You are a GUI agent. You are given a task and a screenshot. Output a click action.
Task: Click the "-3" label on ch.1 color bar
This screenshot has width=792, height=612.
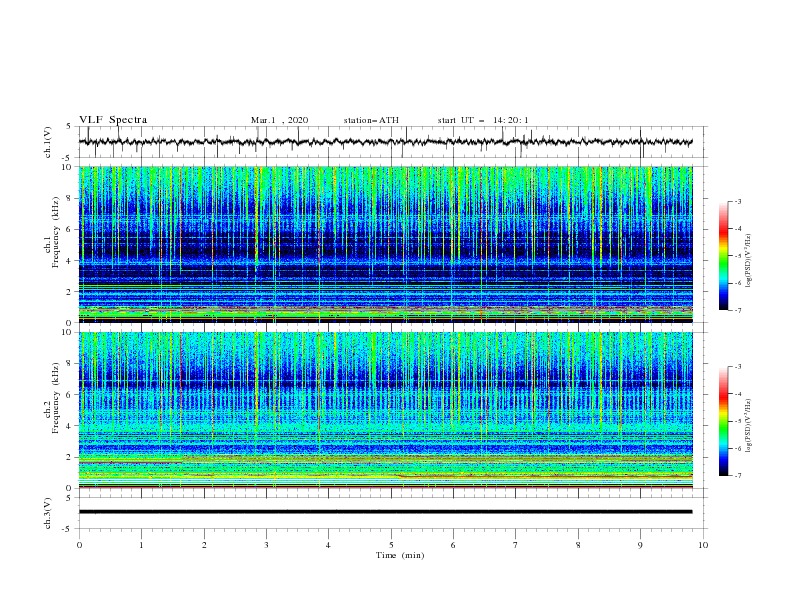coord(737,201)
